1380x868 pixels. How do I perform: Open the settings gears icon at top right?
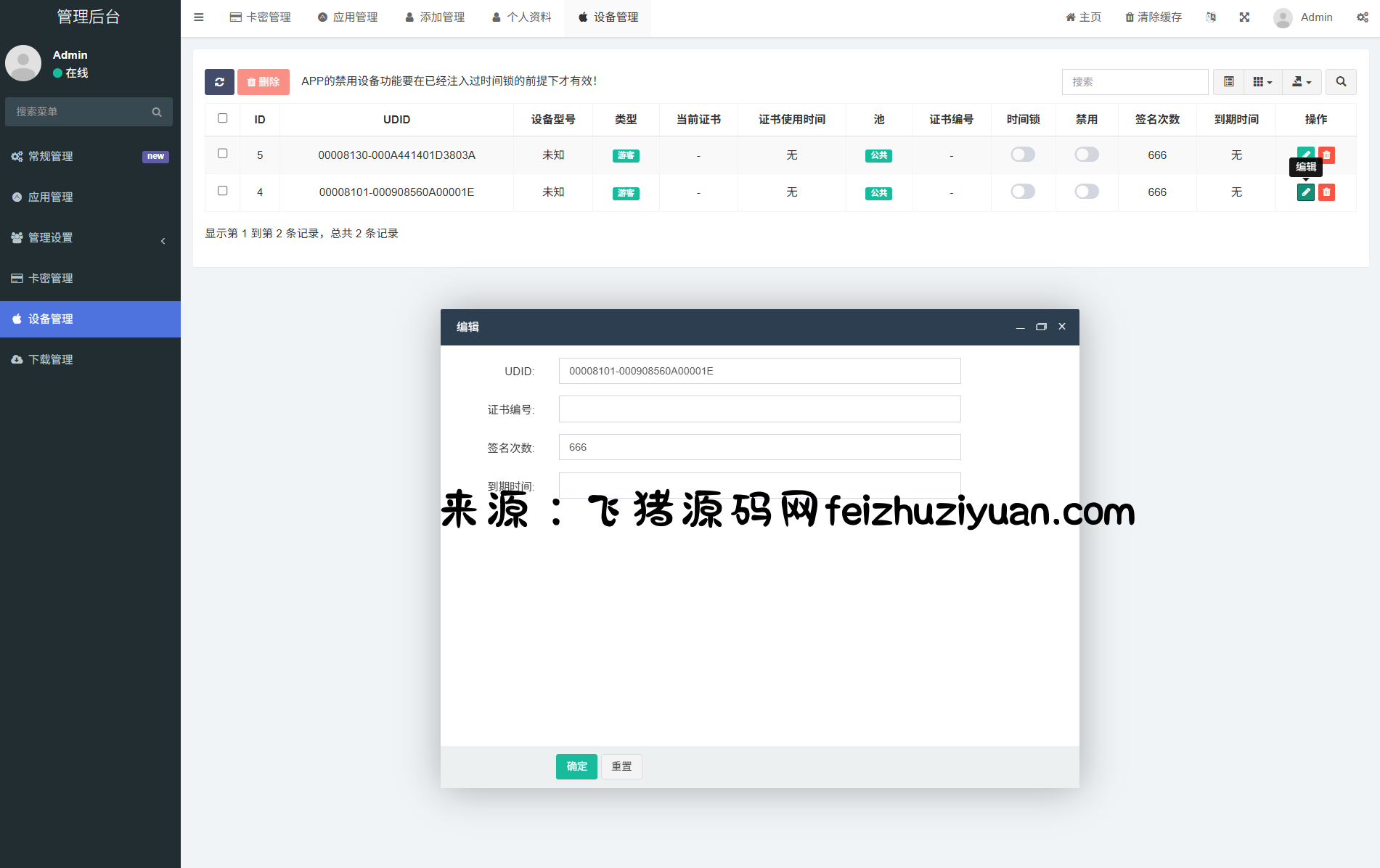pos(1362,17)
